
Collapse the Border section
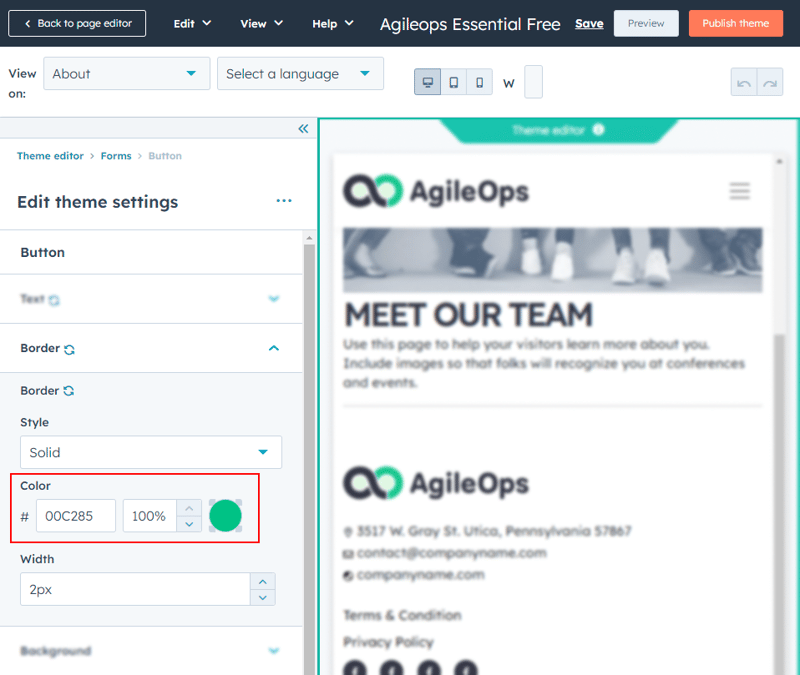[274, 348]
